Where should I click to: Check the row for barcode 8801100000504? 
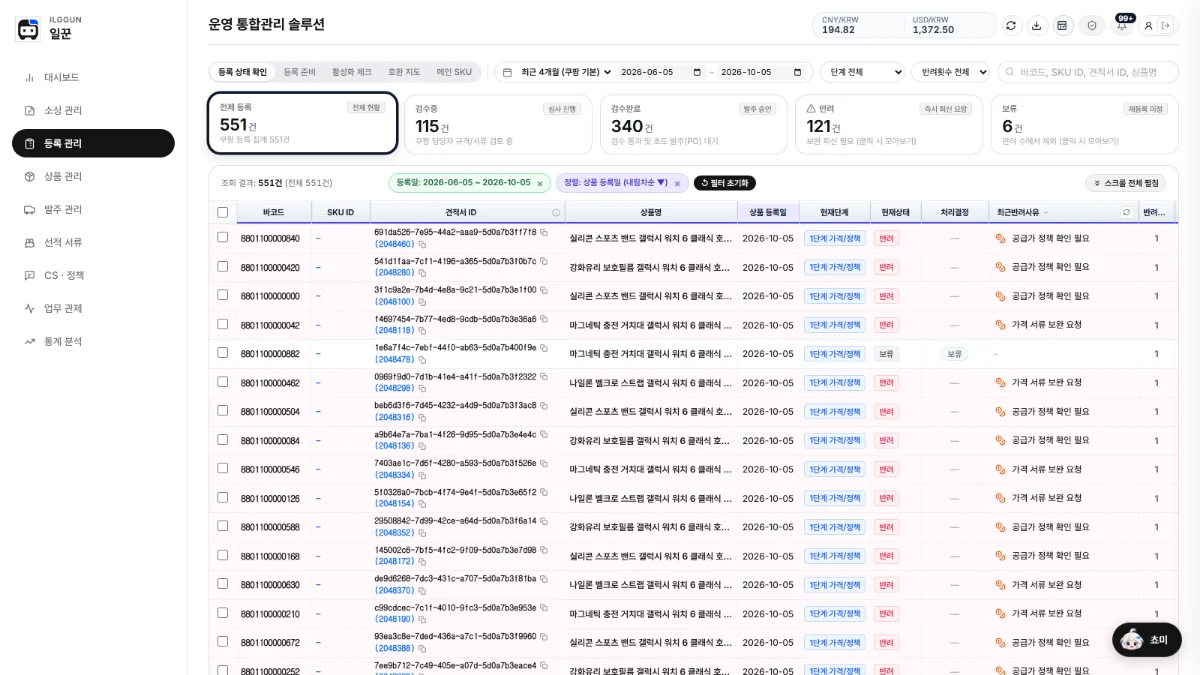click(x=222, y=410)
